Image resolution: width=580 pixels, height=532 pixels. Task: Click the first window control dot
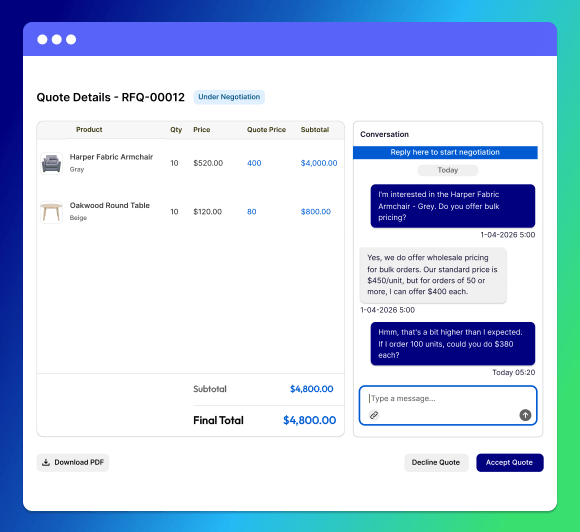point(43,39)
